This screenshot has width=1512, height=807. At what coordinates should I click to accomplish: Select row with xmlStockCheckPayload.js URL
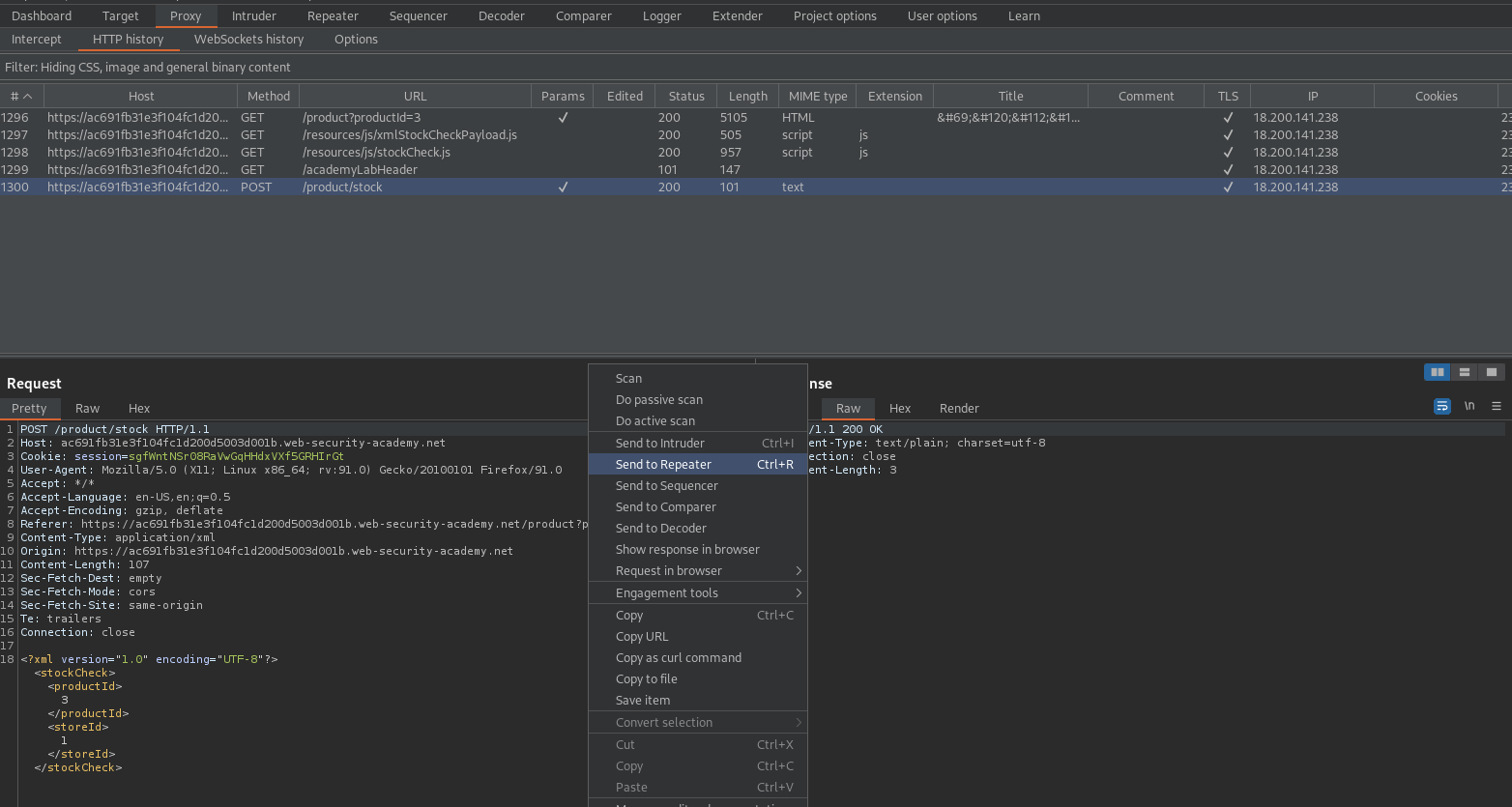756,135
